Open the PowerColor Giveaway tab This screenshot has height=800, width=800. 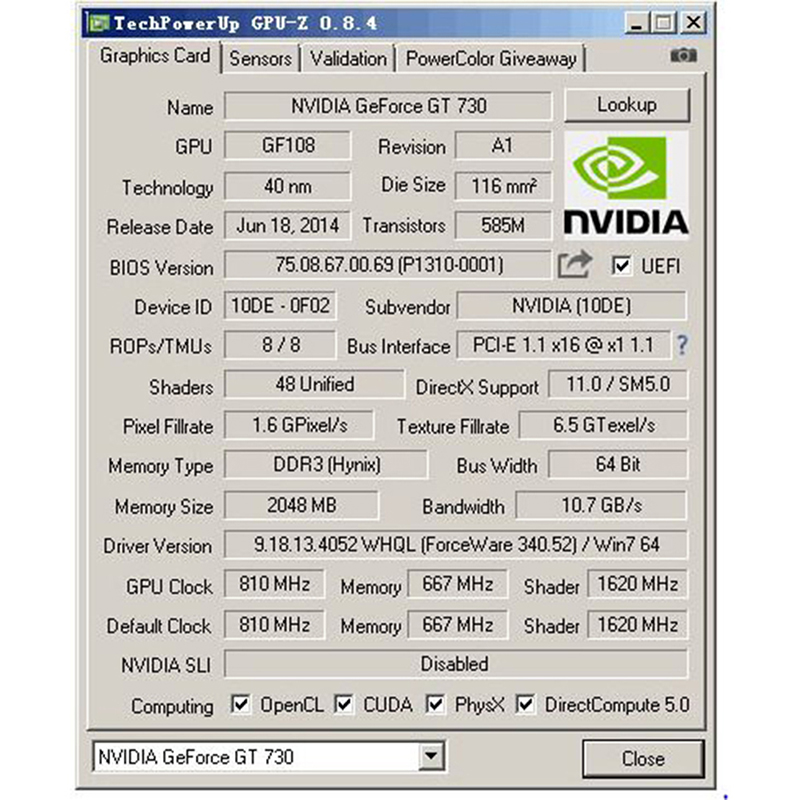tap(491, 58)
